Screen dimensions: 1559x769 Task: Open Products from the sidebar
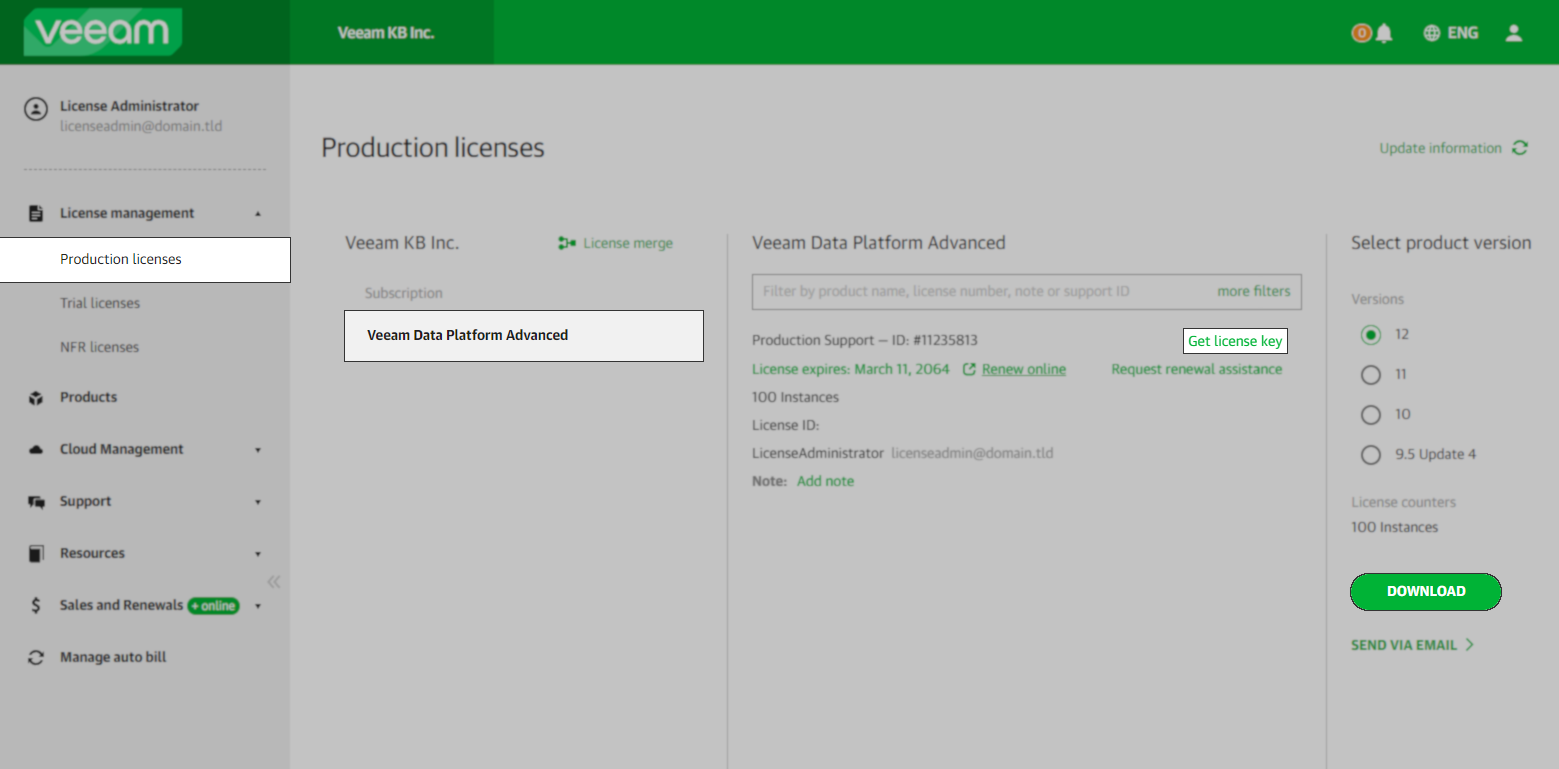point(88,397)
